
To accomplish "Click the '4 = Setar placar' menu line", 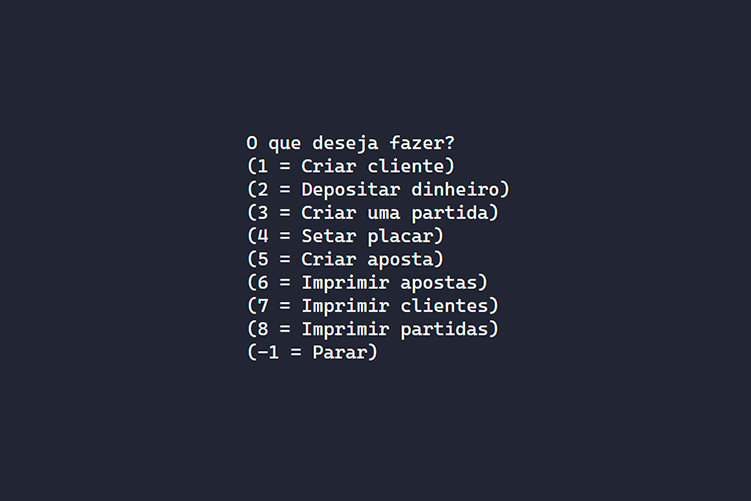I will point(345,236).
